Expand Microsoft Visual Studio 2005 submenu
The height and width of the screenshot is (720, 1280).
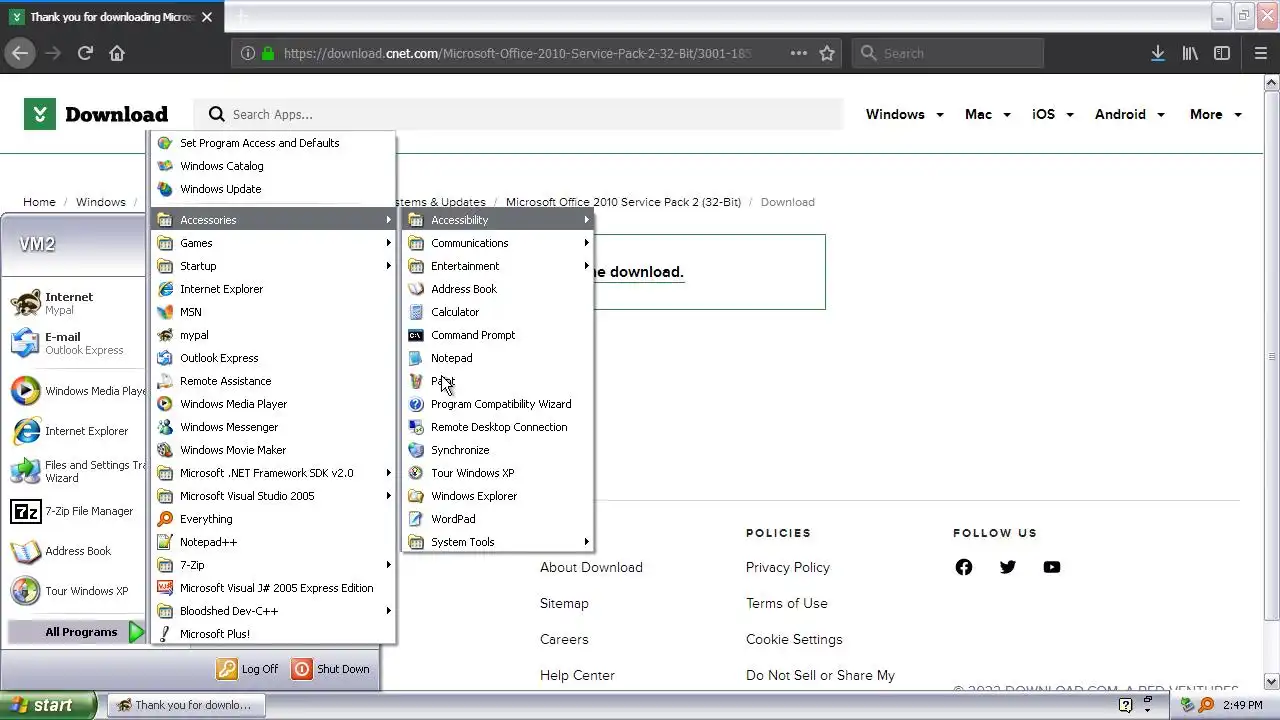(x=273, y=496)
